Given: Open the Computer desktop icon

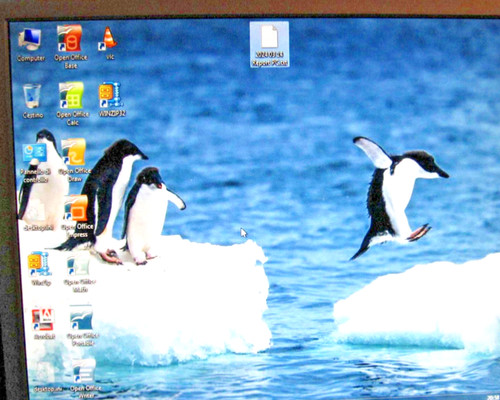Looking at the screenshot, I should (30, 44).
